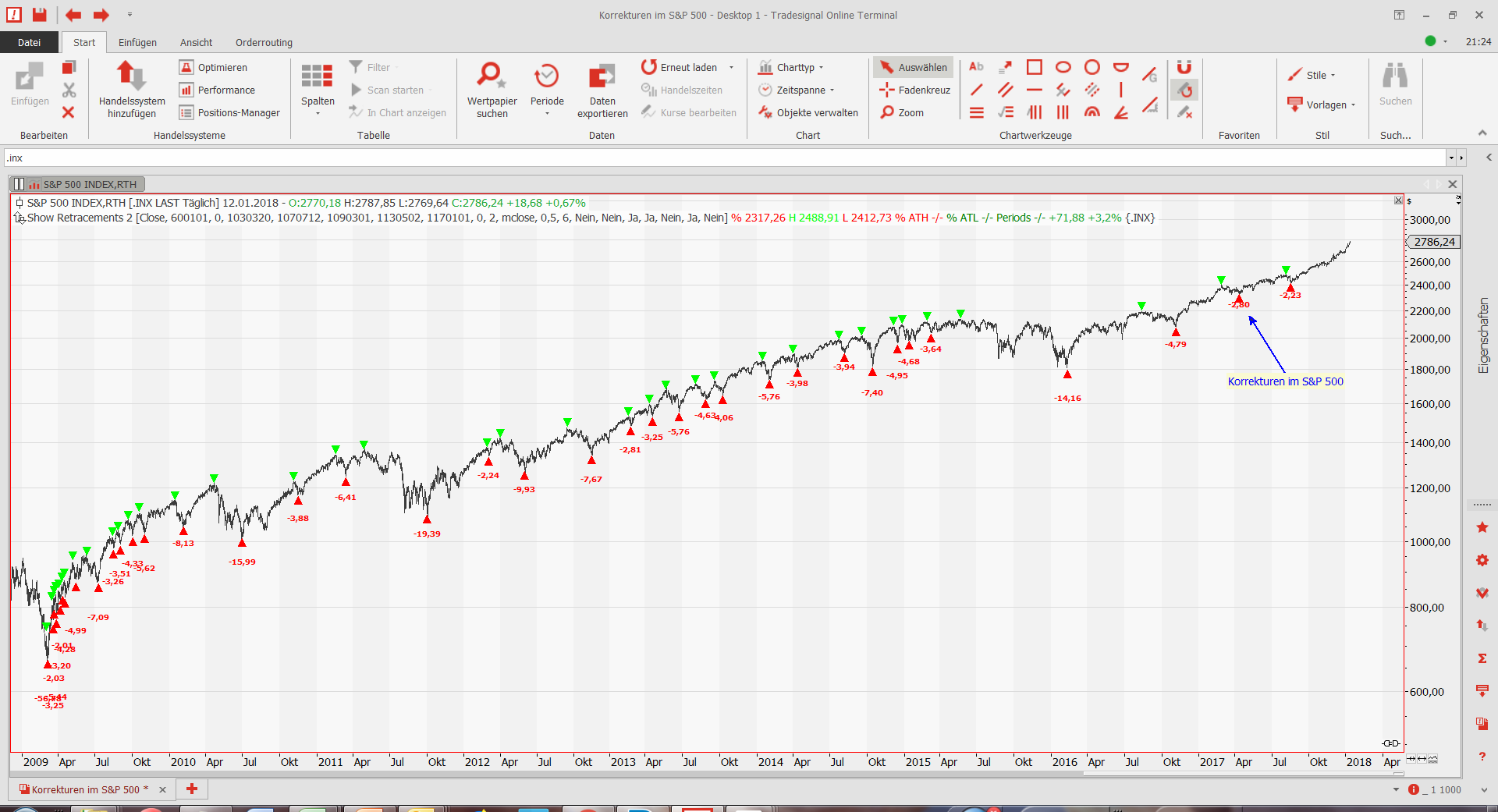Switch to the Einfügen ribbon tab

[137, 42]
